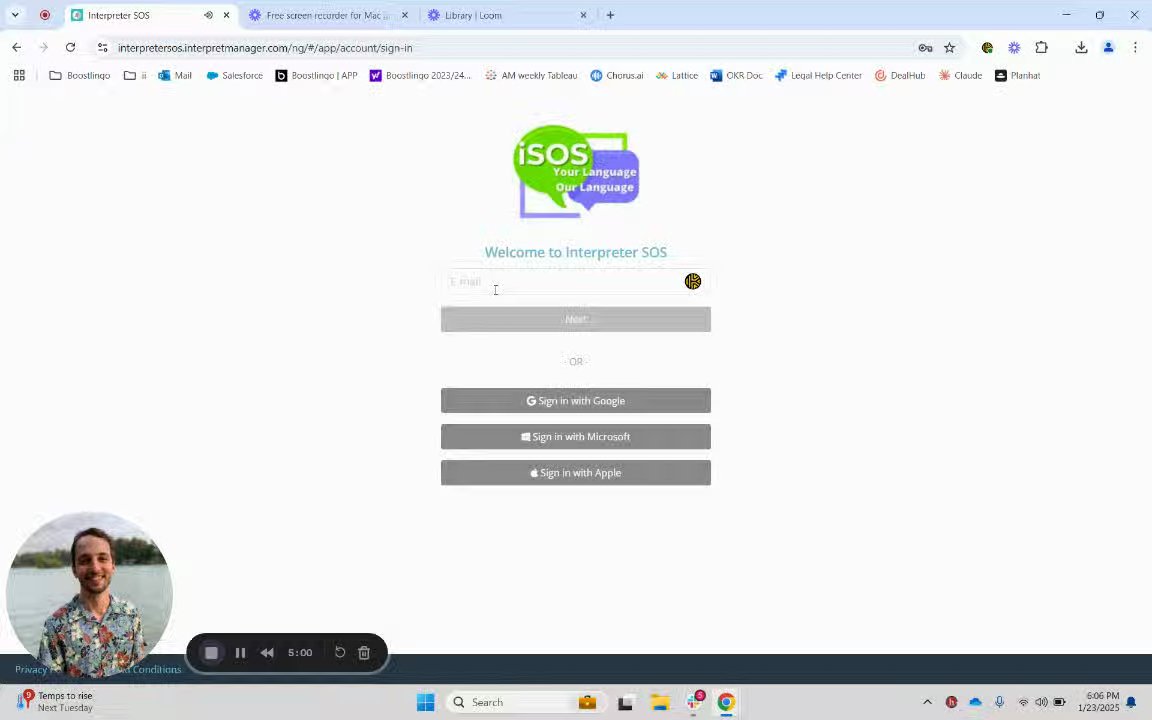Viewport: 1152px width, 720px height.
Task: Bookmark this page with star
Action: tap(949, 48)
